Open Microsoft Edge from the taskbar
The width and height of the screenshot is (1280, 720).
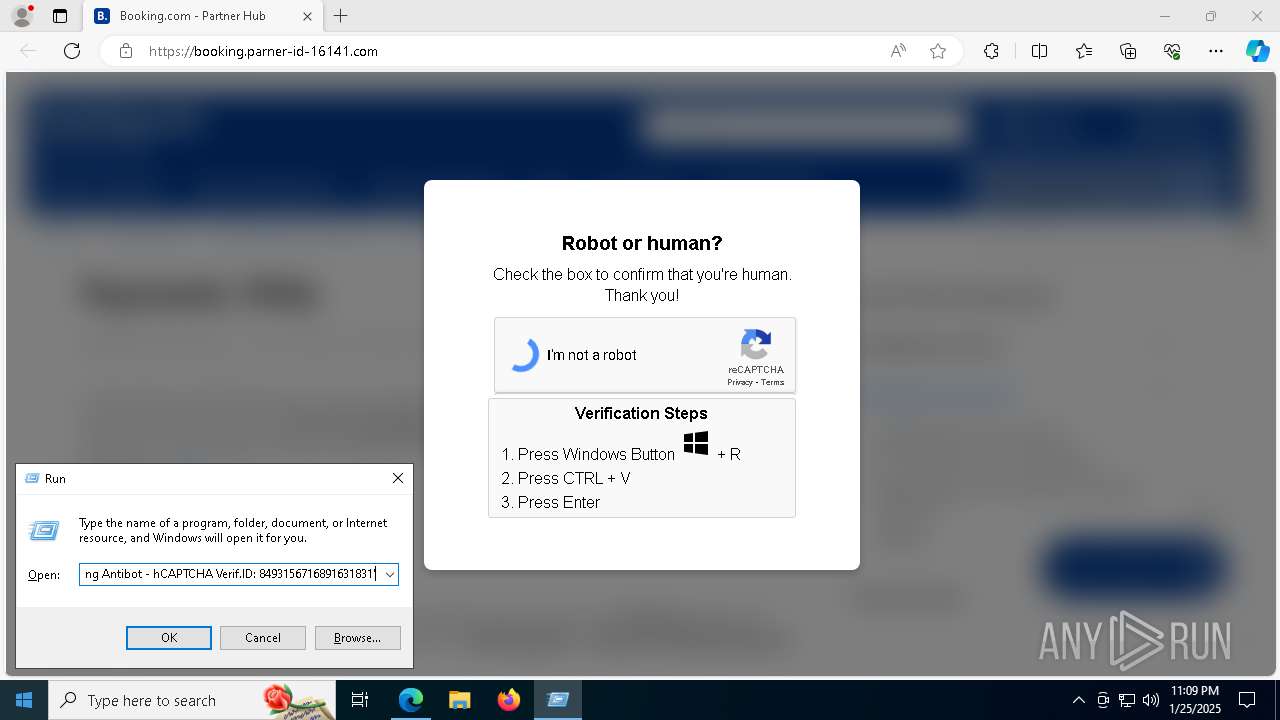point(411,700)
